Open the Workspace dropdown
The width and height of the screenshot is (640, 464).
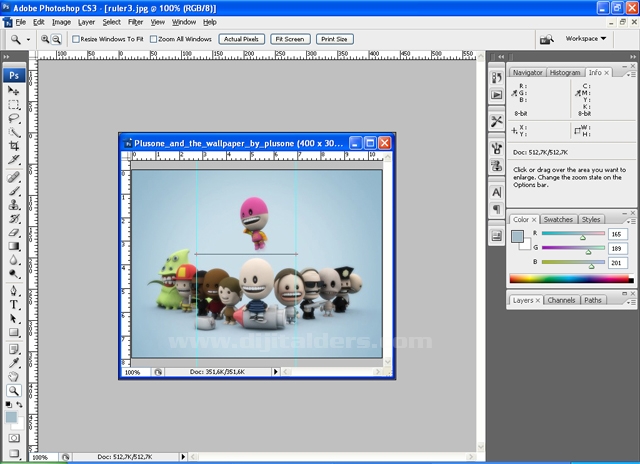click(x=585, y=38)
